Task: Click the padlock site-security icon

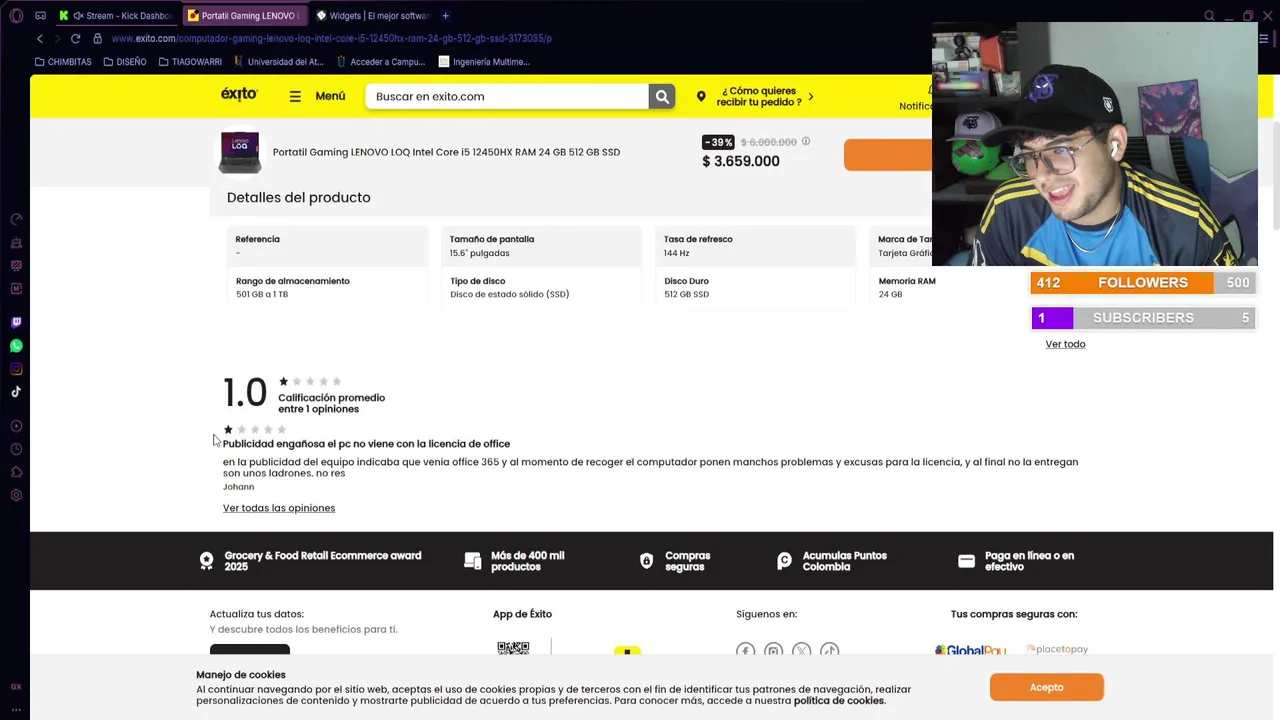Action: (x=97, y=38)
